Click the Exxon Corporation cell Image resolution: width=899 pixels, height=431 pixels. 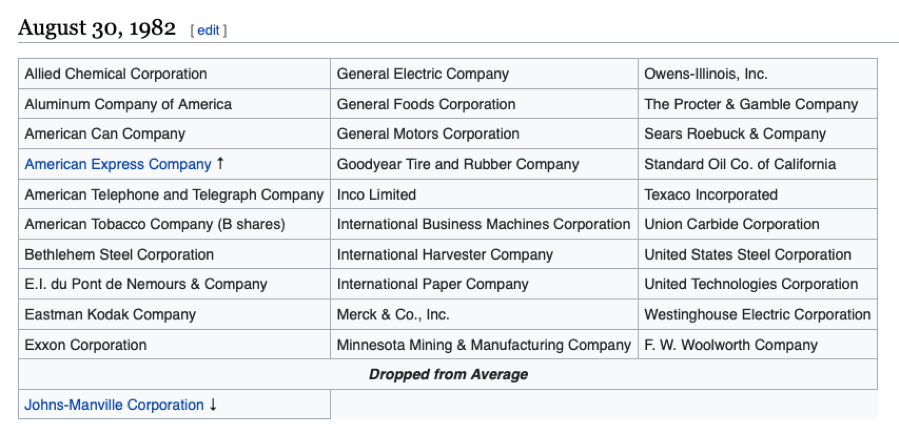coord(86,345)
